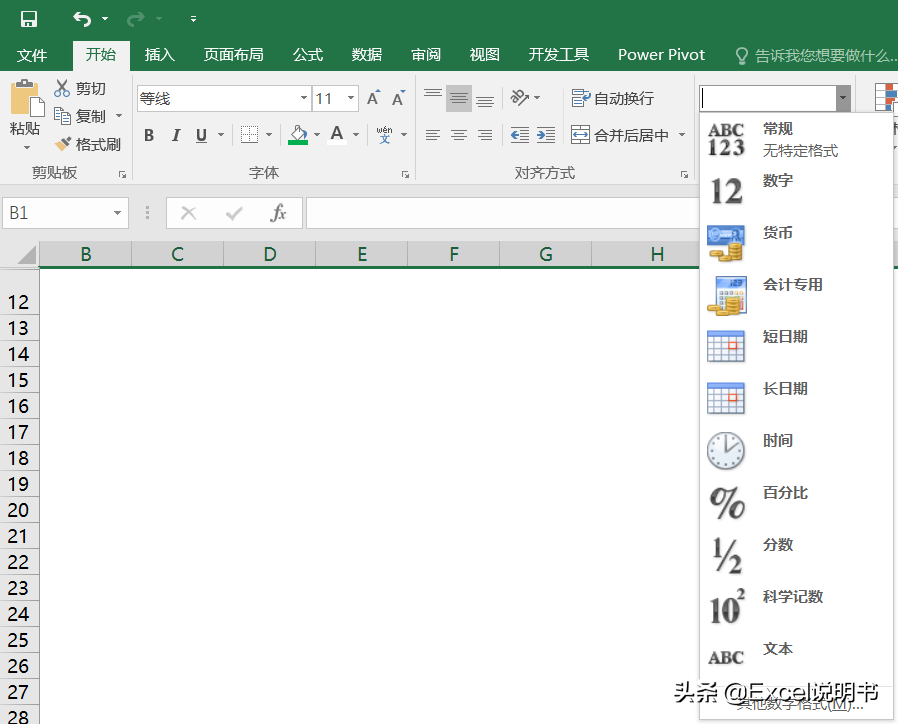Open the font size 11 dropdown
Image resolution: width=898 pixels, height=724 pixels.
pyautogui.click(x=350, y=99)
